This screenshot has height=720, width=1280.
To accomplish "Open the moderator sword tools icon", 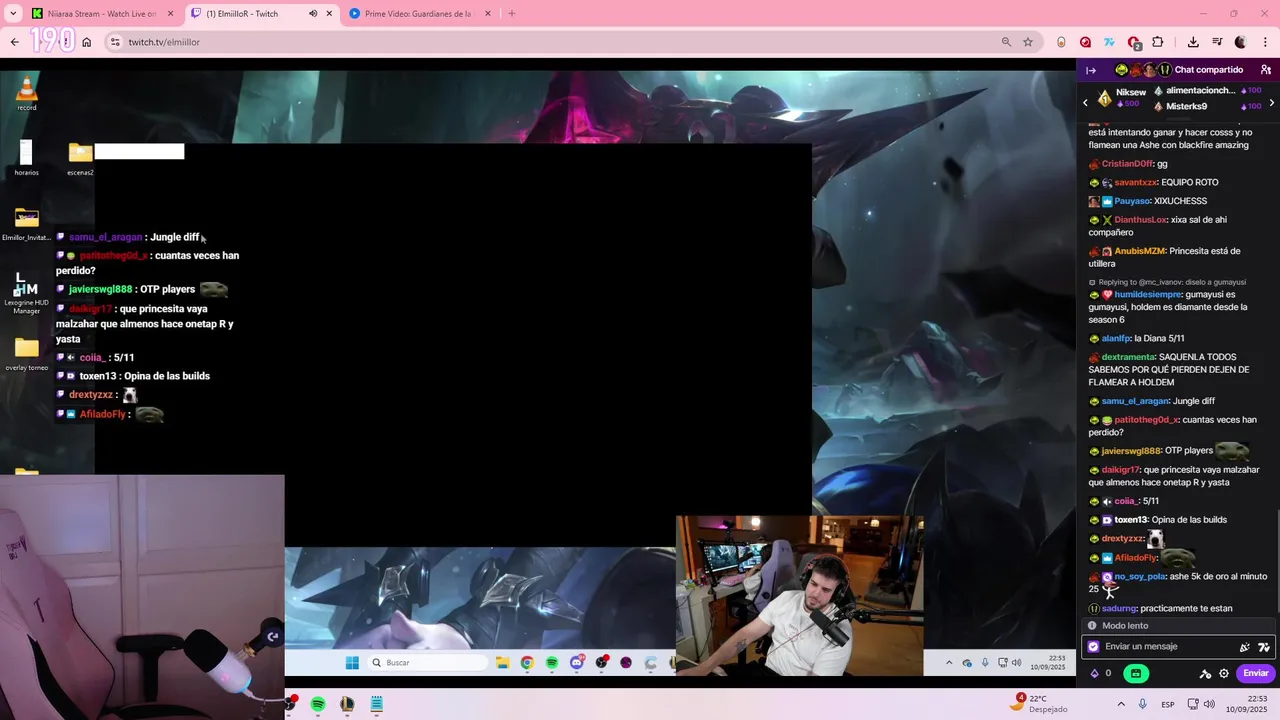I will pos(1205,674).
